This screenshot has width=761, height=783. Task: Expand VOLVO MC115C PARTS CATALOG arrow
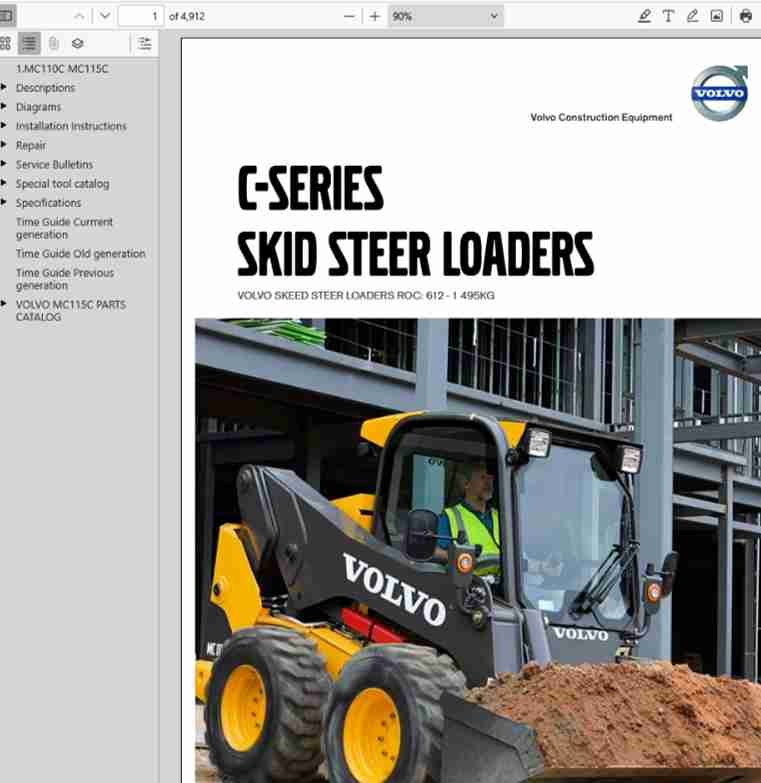click(4, 304)
